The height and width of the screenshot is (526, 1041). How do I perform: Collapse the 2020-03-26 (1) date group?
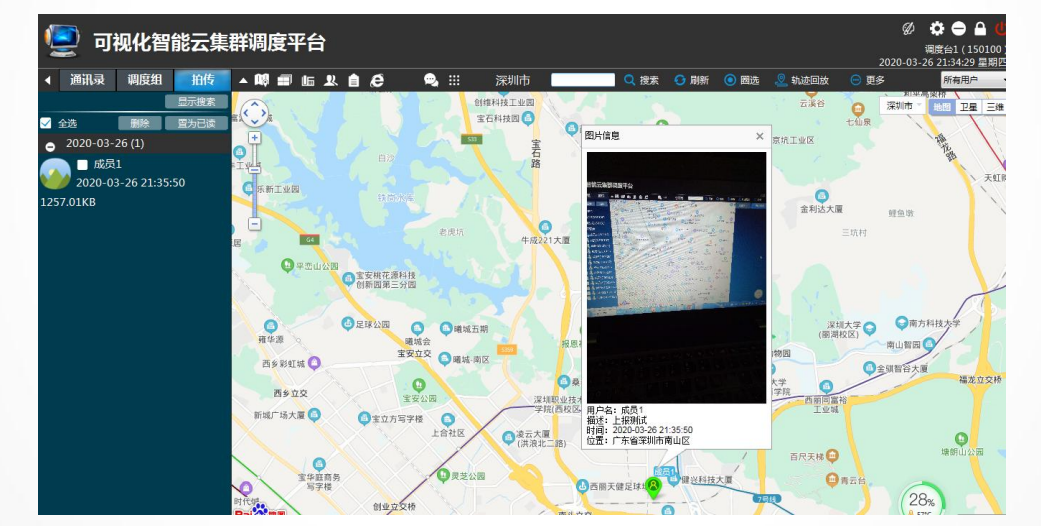50,146
